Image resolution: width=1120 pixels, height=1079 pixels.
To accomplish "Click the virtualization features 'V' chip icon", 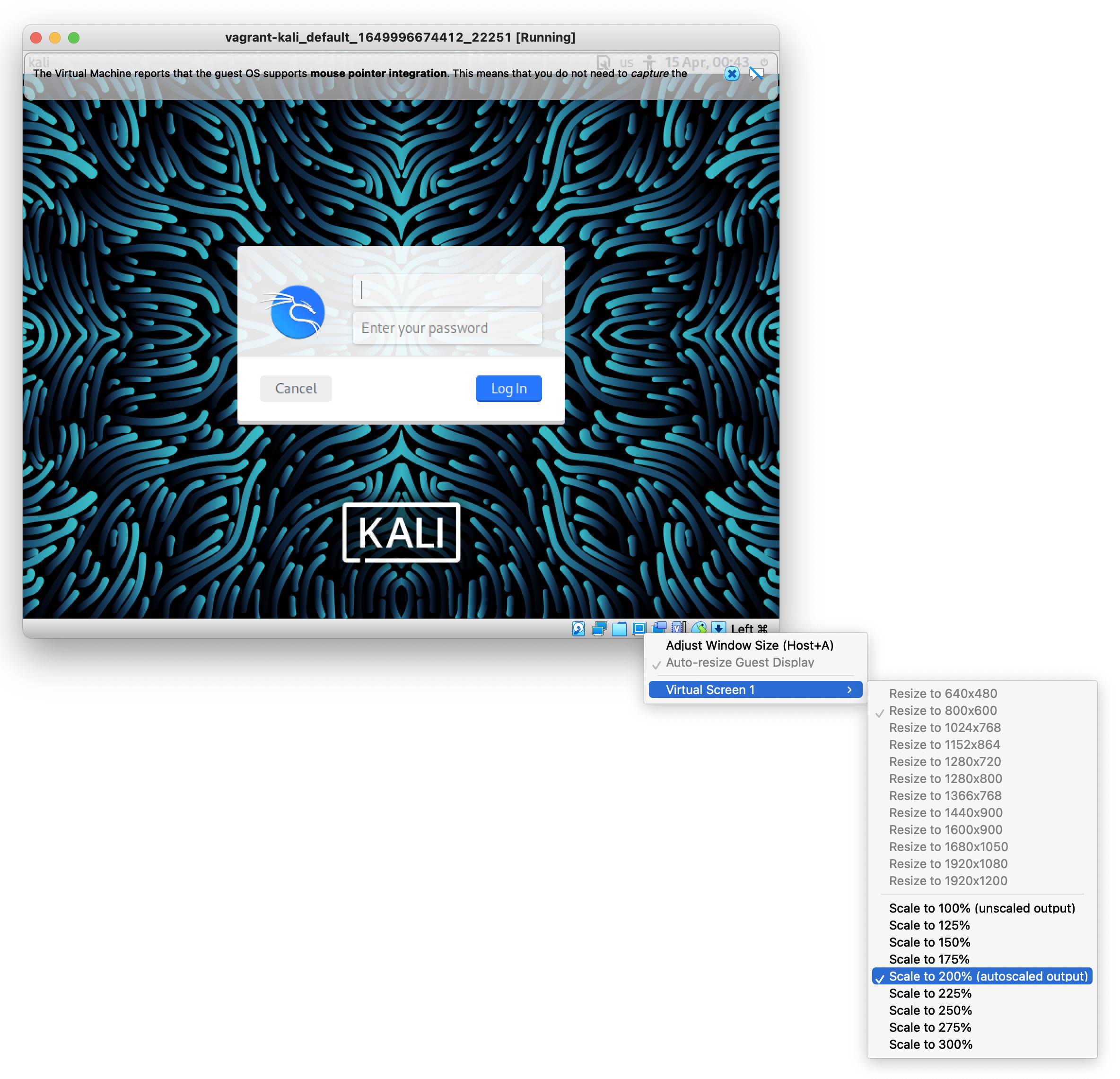I will (678, 628).
